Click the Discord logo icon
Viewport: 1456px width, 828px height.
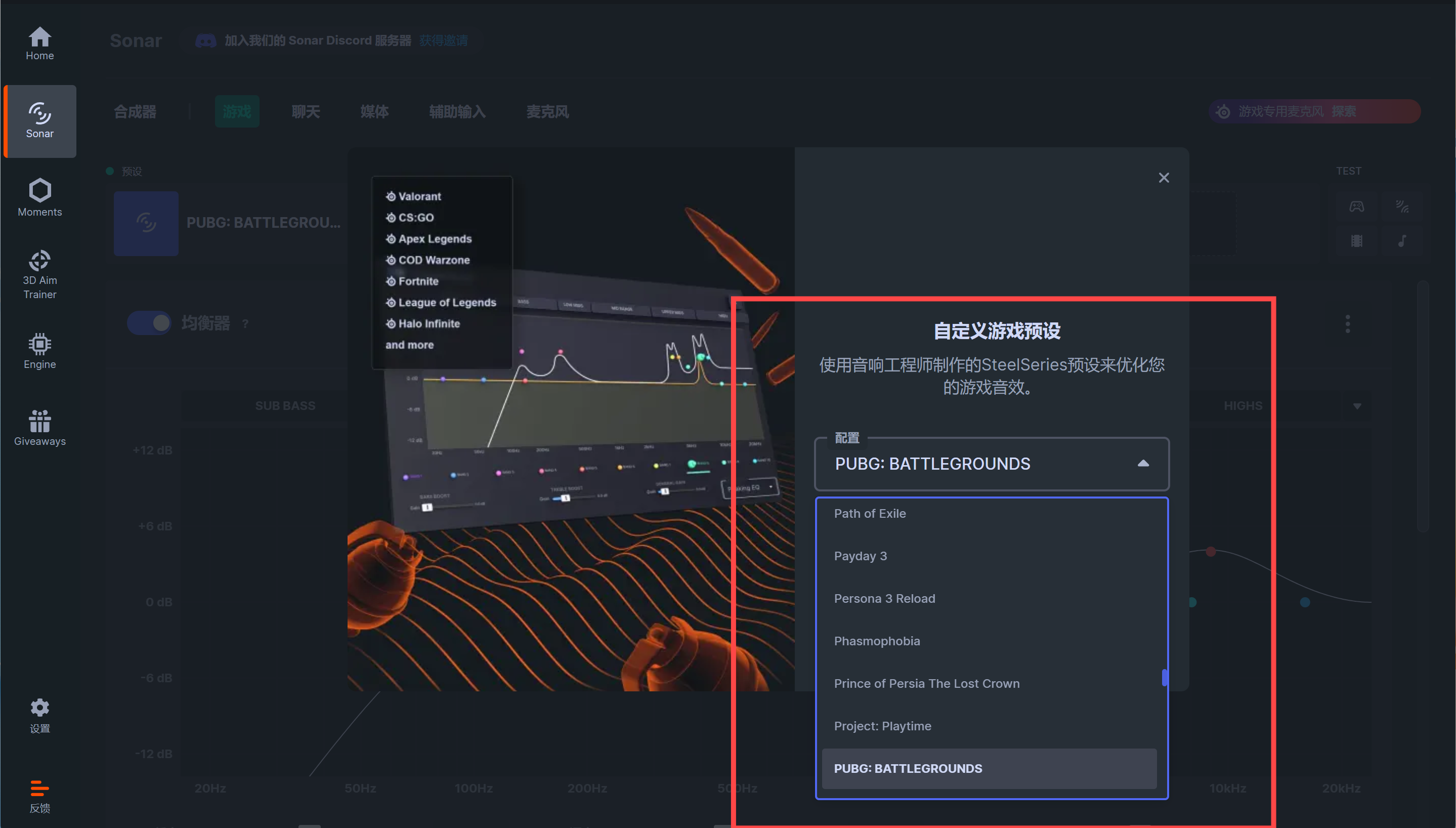coord(205,41)
